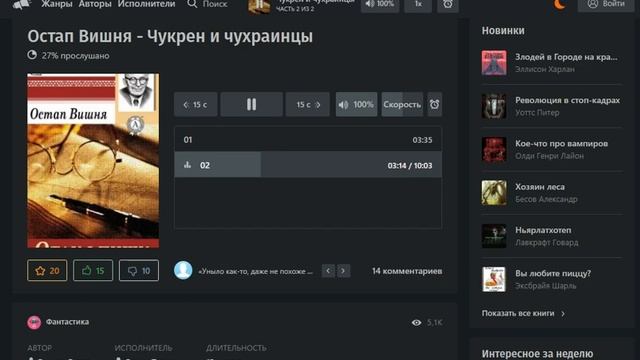The width and height of the screenshot is (640, 360).
Task: Click the Поиск search field
Action: tap(215, 4)
